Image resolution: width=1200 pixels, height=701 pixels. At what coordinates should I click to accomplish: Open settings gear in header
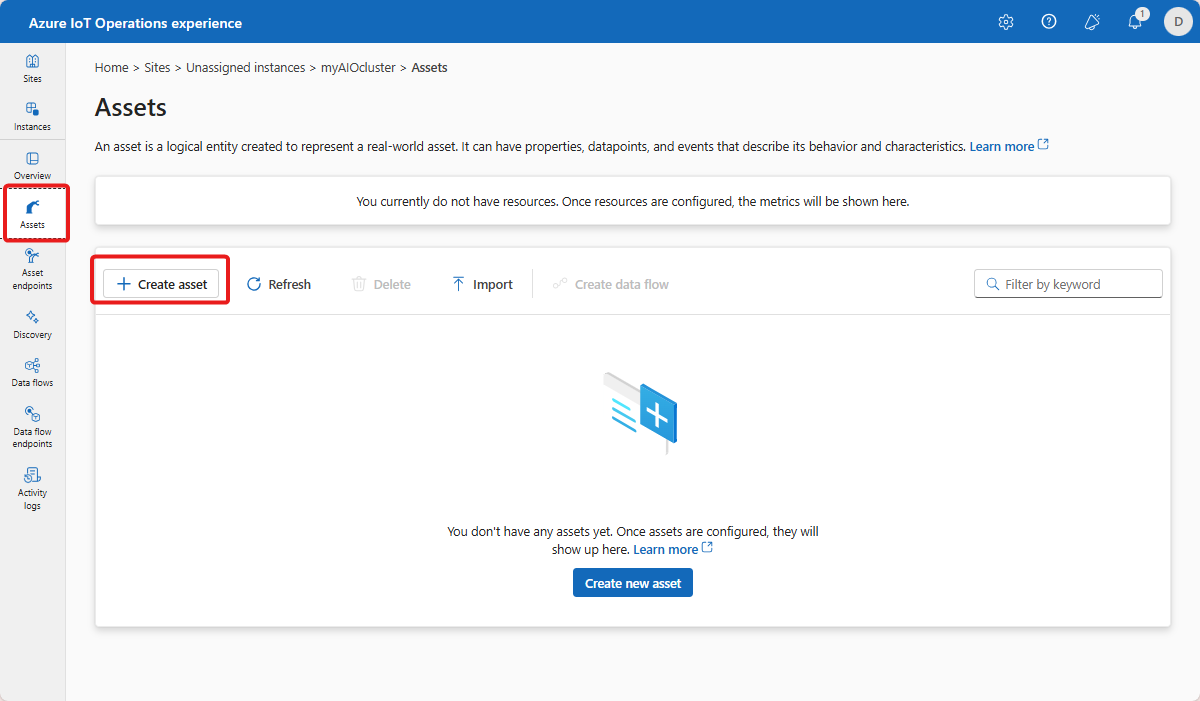[x=1006, y=22]
